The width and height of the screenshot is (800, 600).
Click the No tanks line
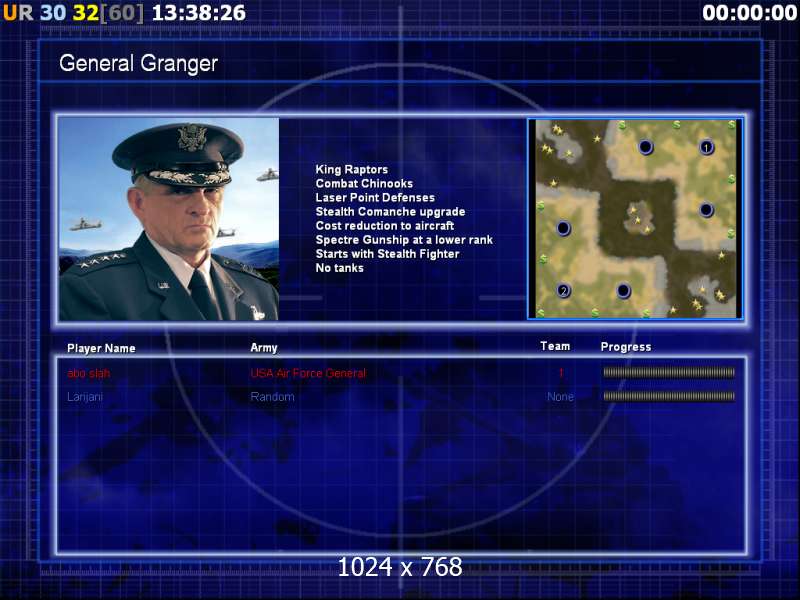[339, 268]
